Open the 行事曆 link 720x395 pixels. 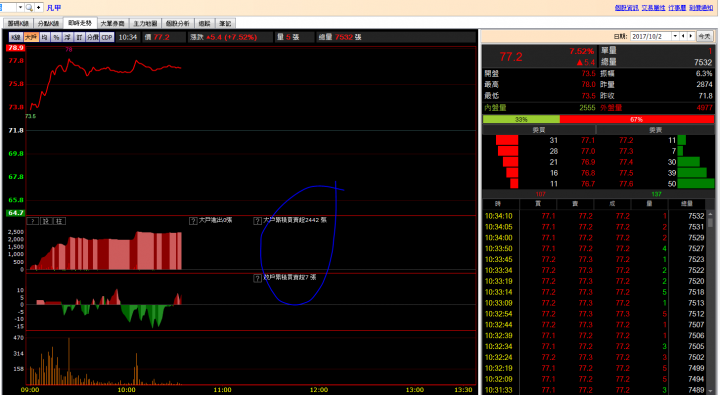pyautogui.click(x=677, y=8)
